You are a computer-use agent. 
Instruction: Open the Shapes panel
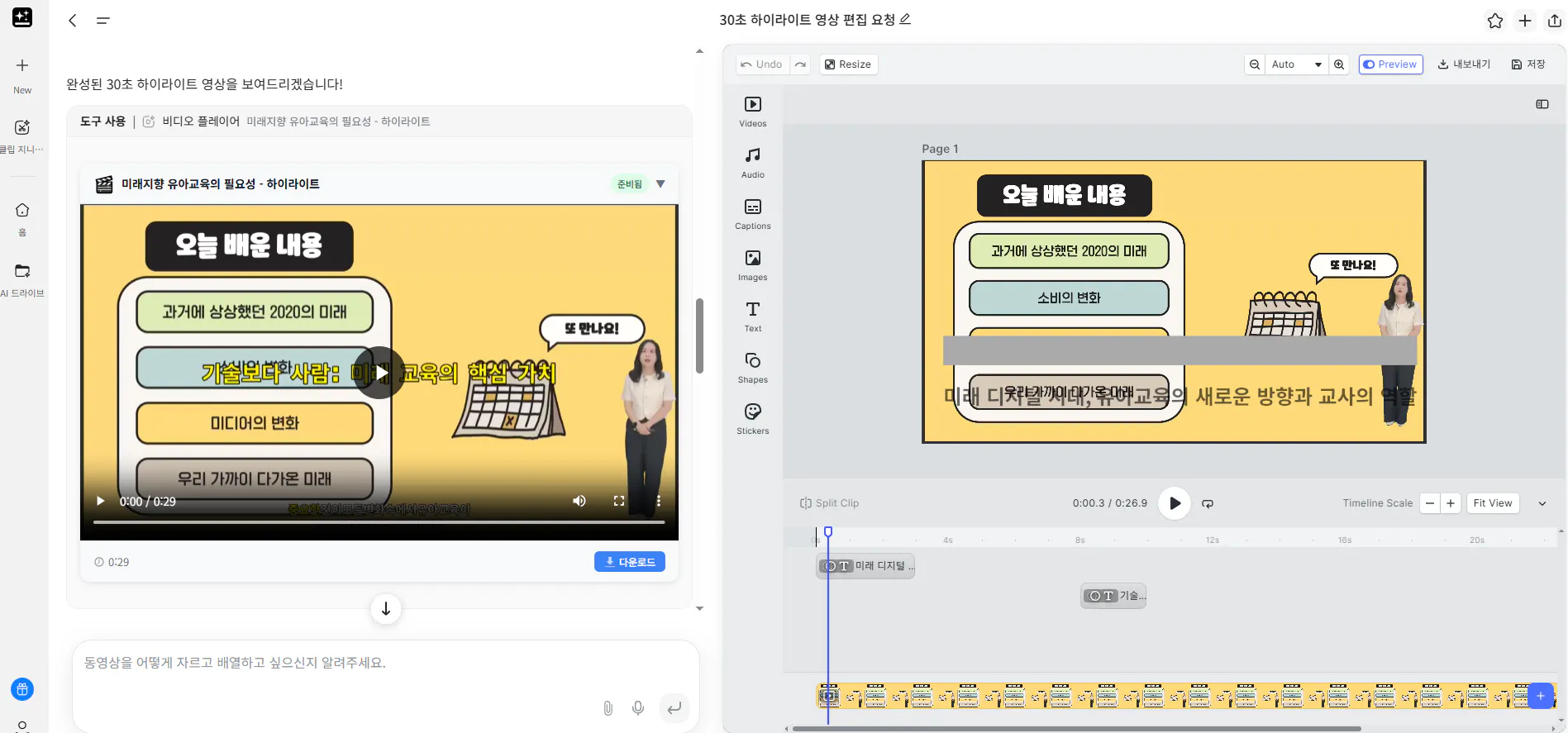coord(752,368)
